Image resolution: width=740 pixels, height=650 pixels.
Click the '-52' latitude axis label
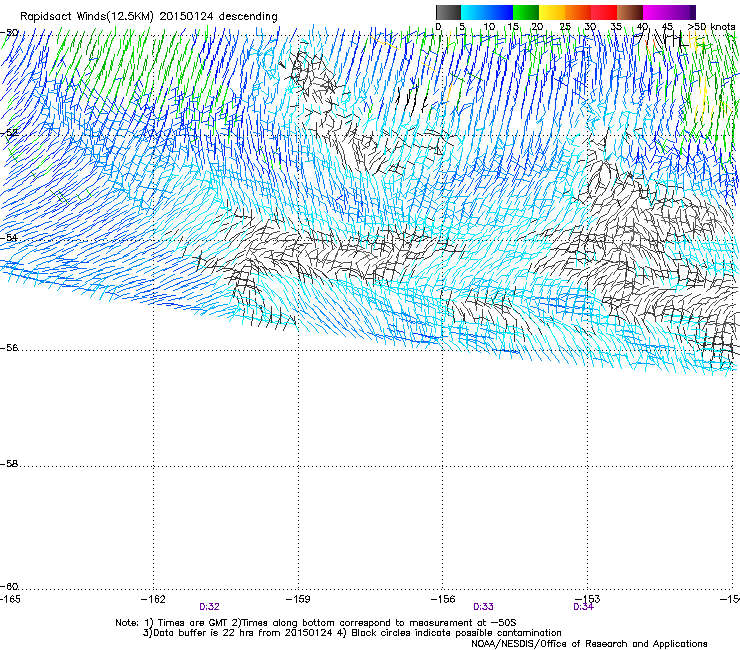coord(9,133)
